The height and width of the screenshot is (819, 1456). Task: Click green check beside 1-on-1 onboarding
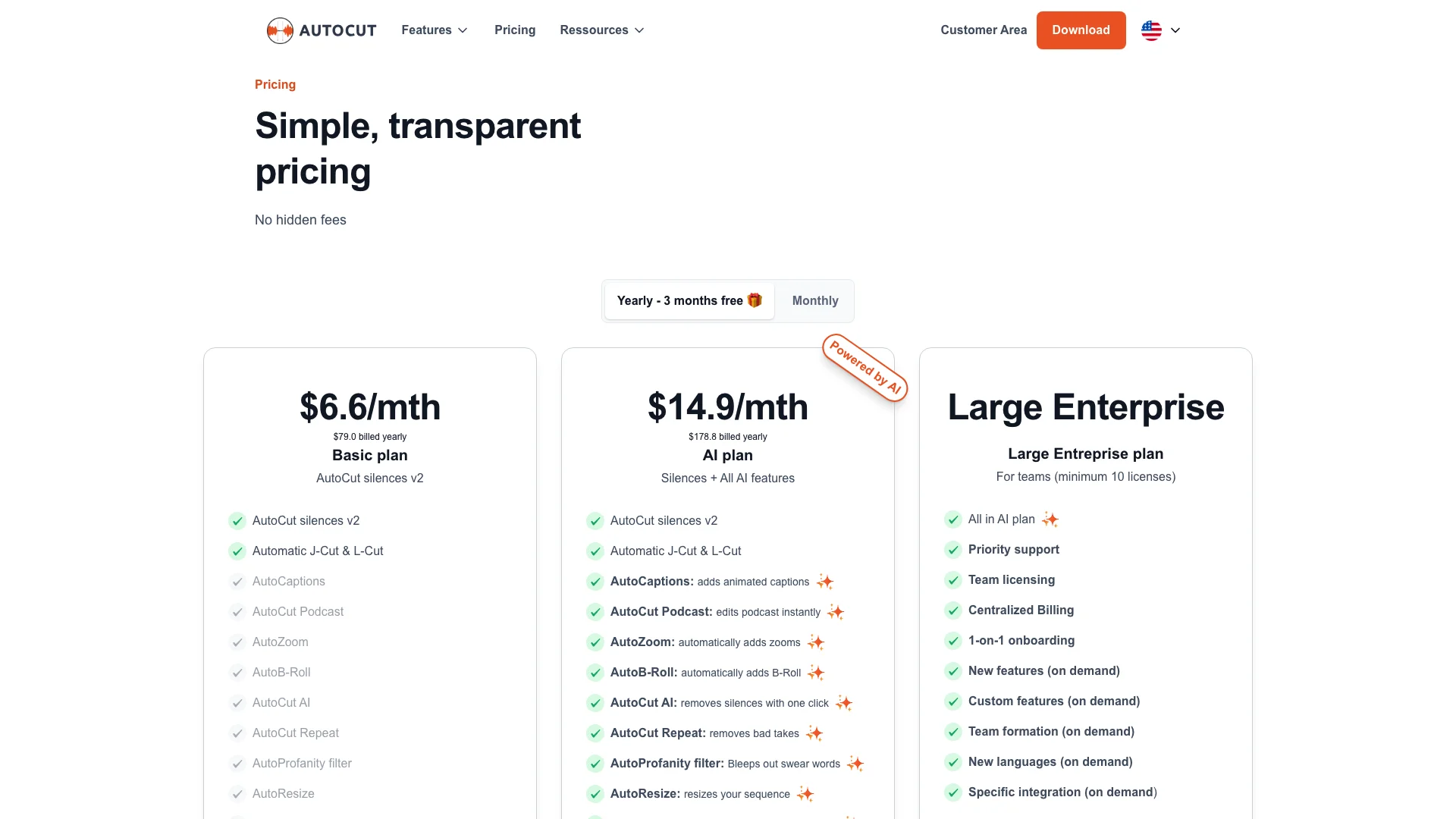pos(953,641)
